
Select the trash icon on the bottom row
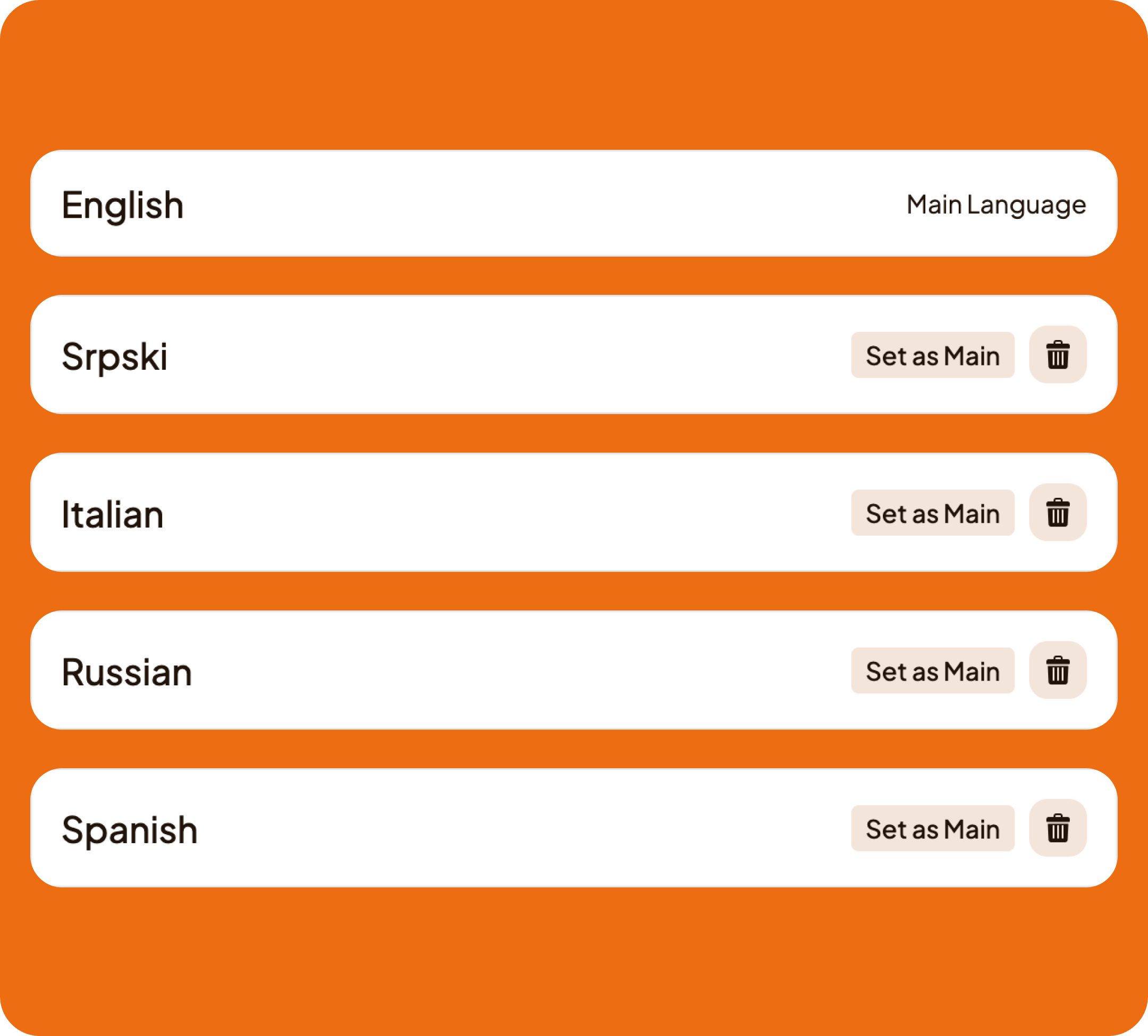pos(1058,829)
